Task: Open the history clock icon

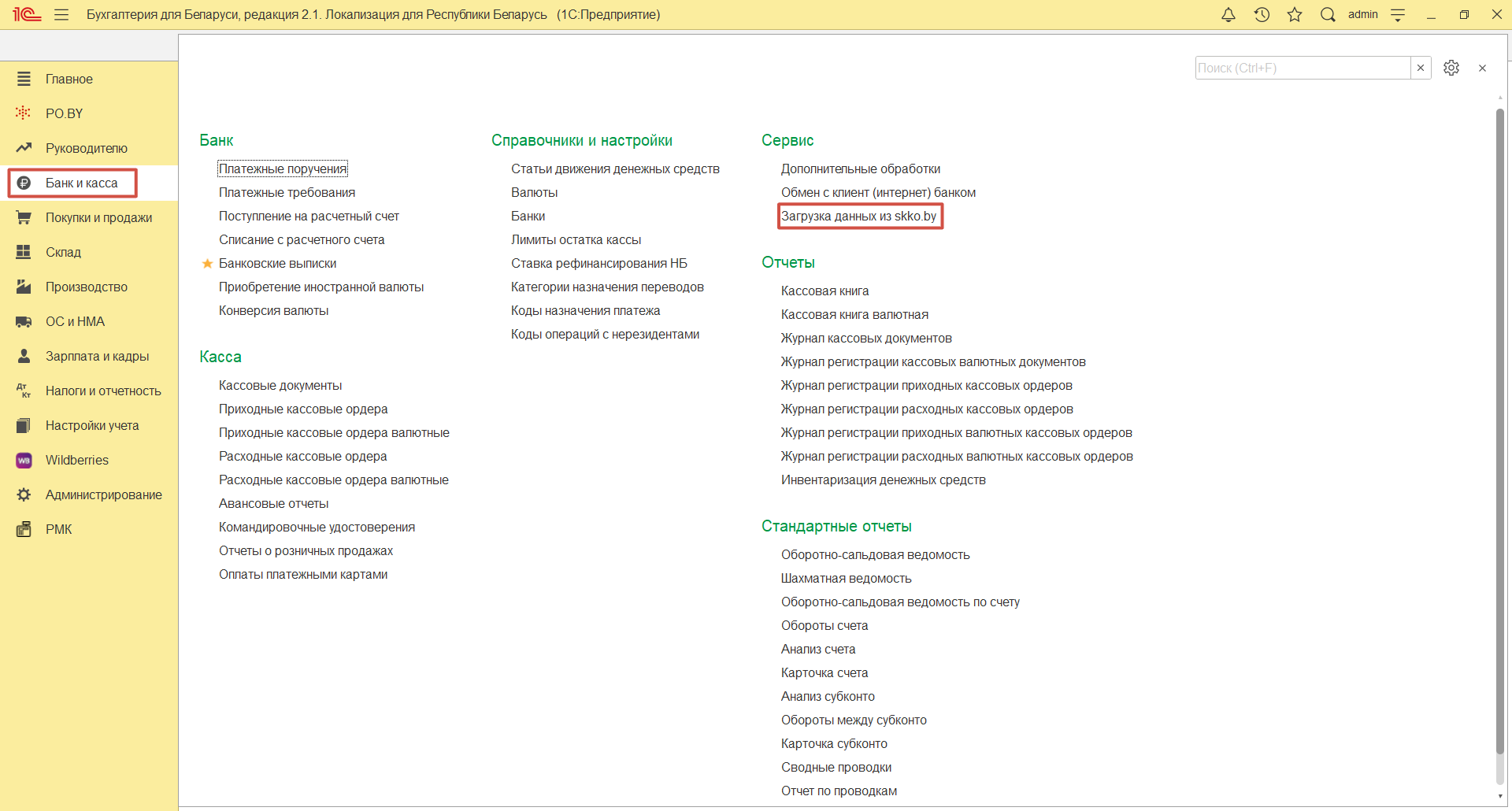Action: click(1262, 15)
